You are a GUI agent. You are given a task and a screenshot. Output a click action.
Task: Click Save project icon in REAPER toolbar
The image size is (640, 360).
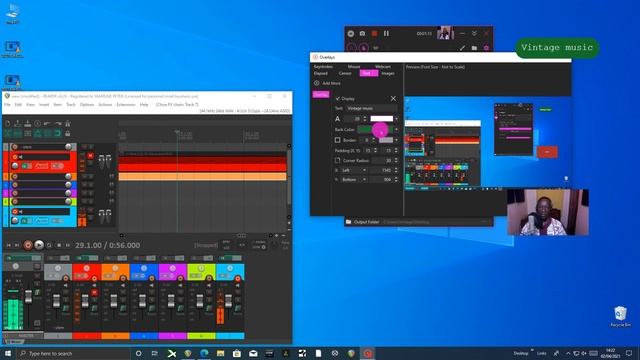pos(28,123)
